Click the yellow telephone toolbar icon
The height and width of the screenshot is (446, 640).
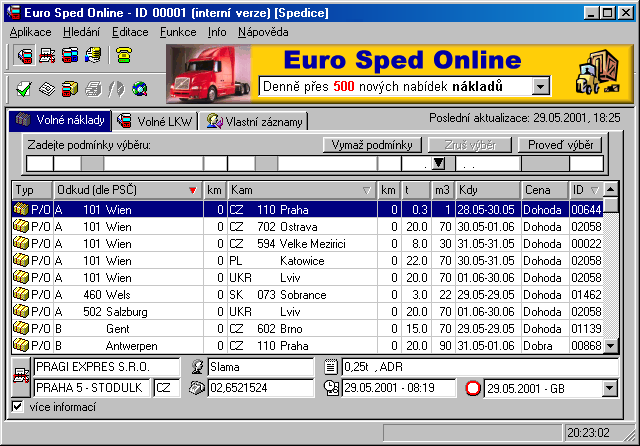[x=124, y=55]
